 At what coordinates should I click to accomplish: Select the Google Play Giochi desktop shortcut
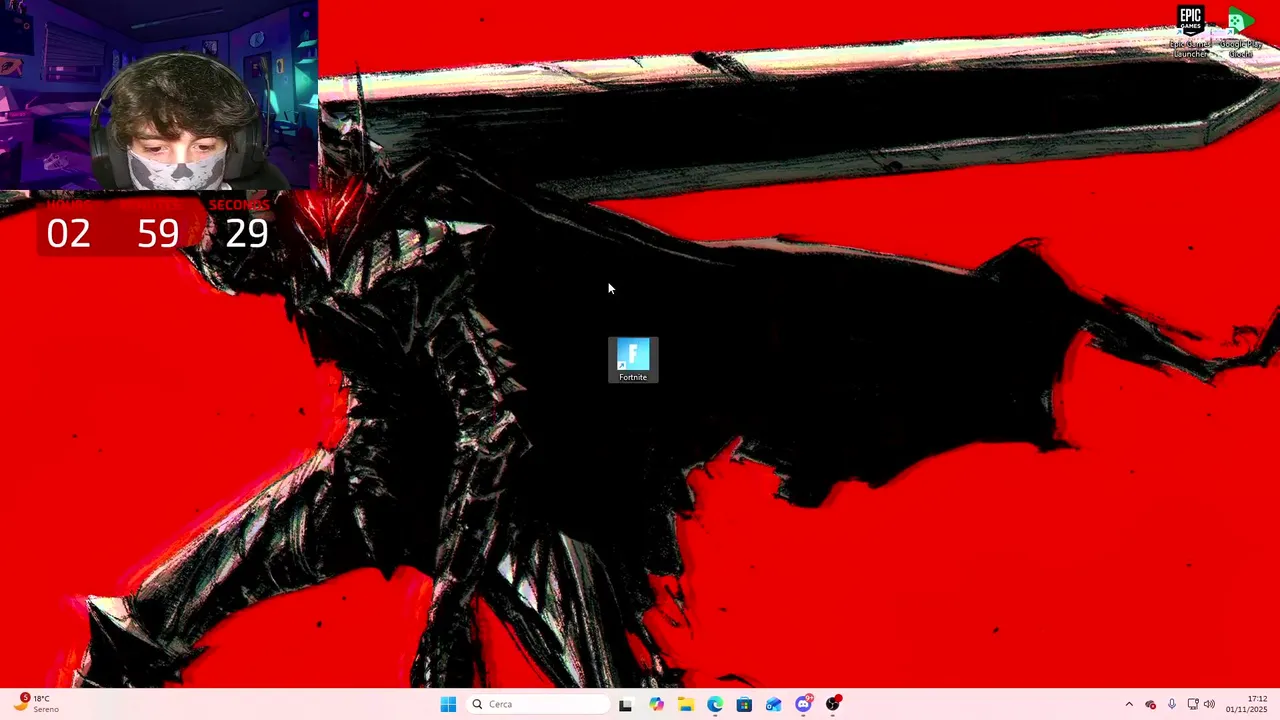(x=1240, y=32)
